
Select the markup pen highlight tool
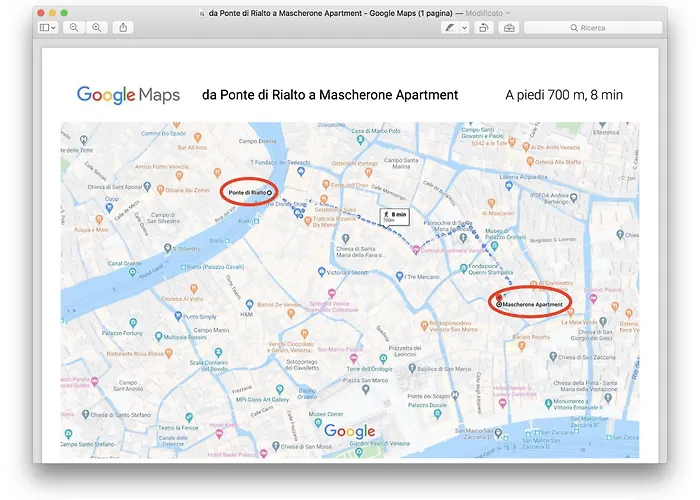coord(449,28)
